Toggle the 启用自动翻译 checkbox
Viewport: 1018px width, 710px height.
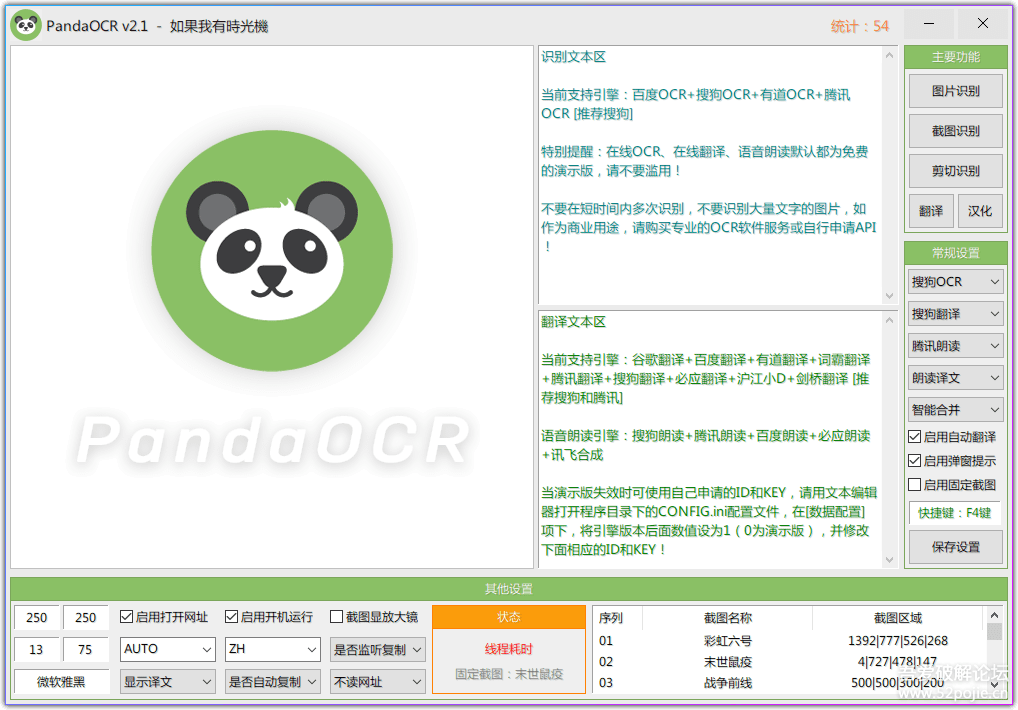pyautogui.click(x=915, y=437)
